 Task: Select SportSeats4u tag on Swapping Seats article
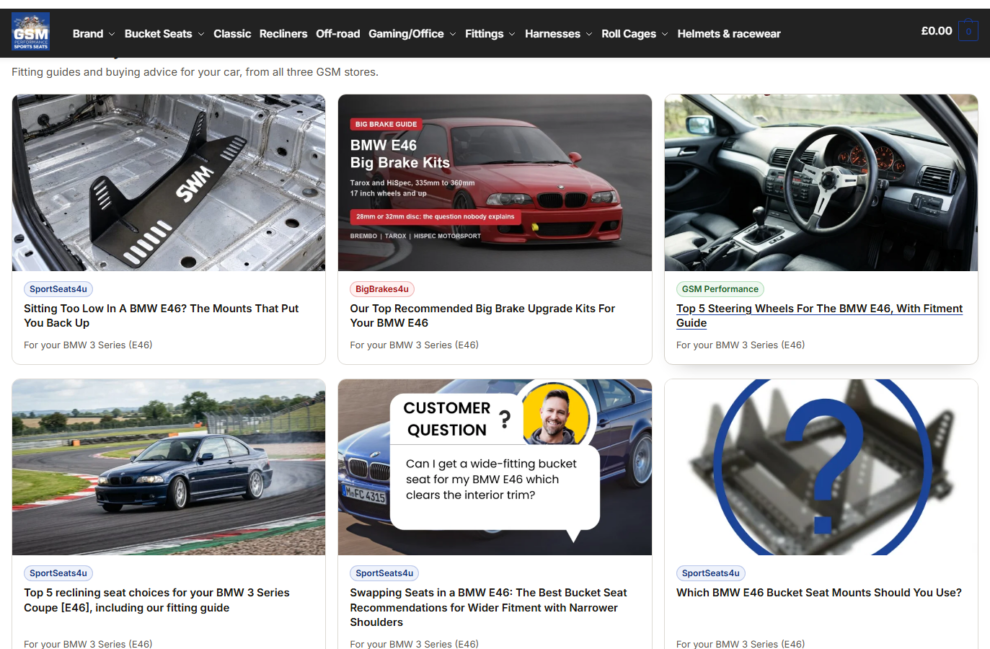coord(384,573)
